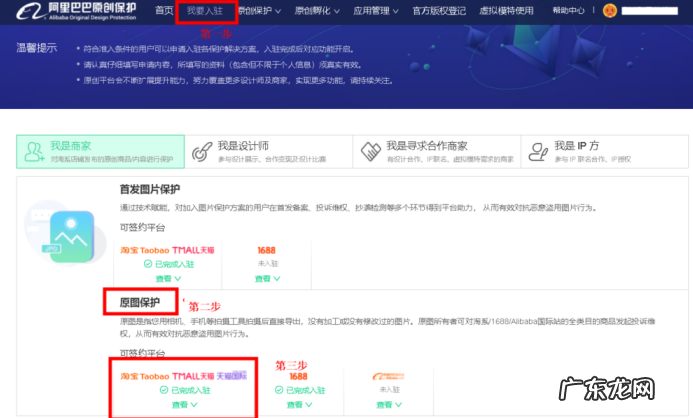Click 可签约平台 label under 首发图片保护
Viewport: 693px width, 418px height.
click(x=142, y=228)
